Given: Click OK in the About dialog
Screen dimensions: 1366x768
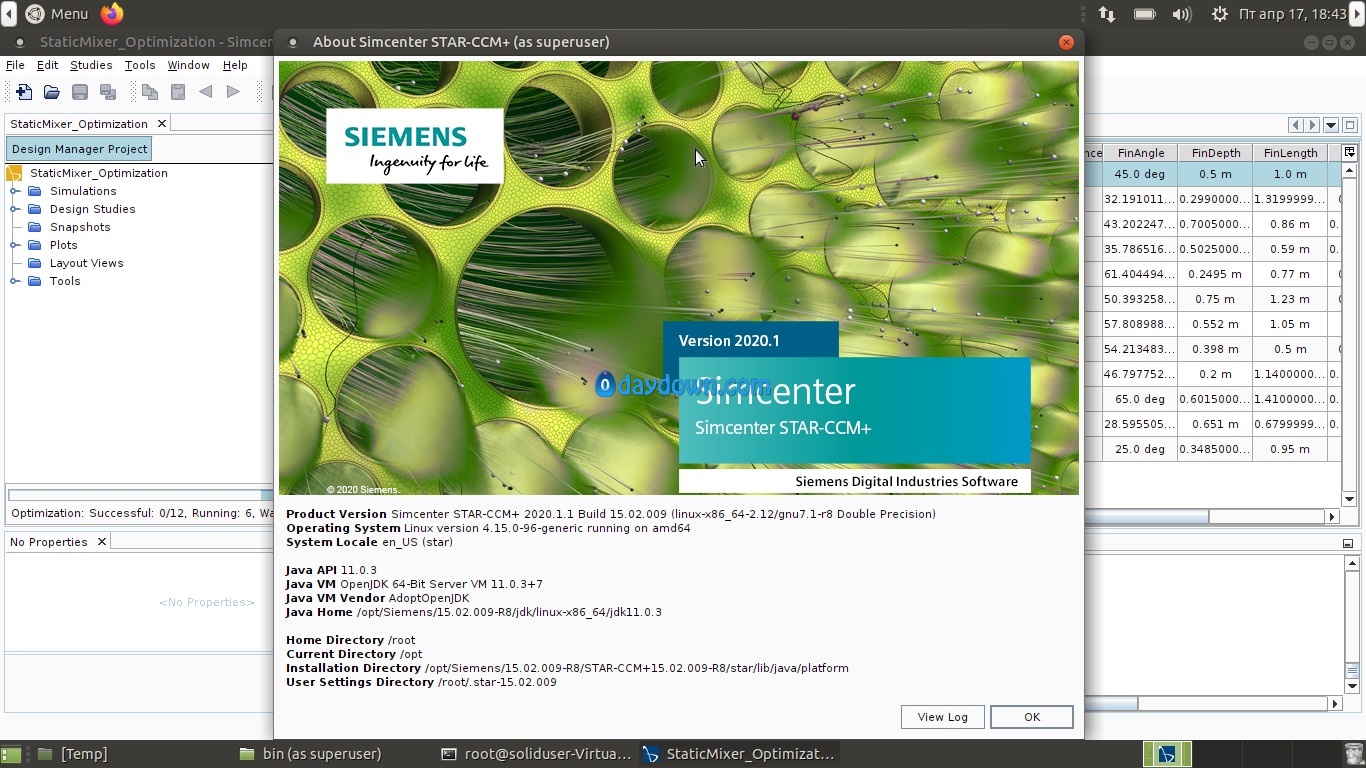Looking at the screenshot, I should [1032, 717].
